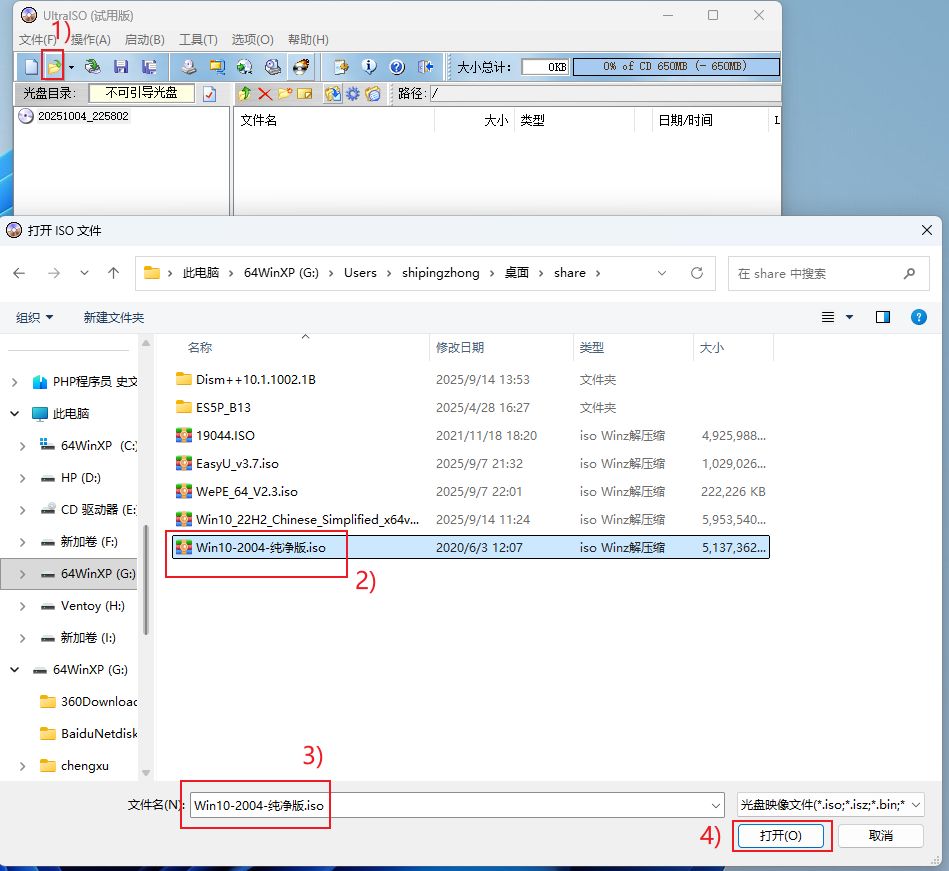Click the green Up-folder arrow icon

click(x=245, y=93)
